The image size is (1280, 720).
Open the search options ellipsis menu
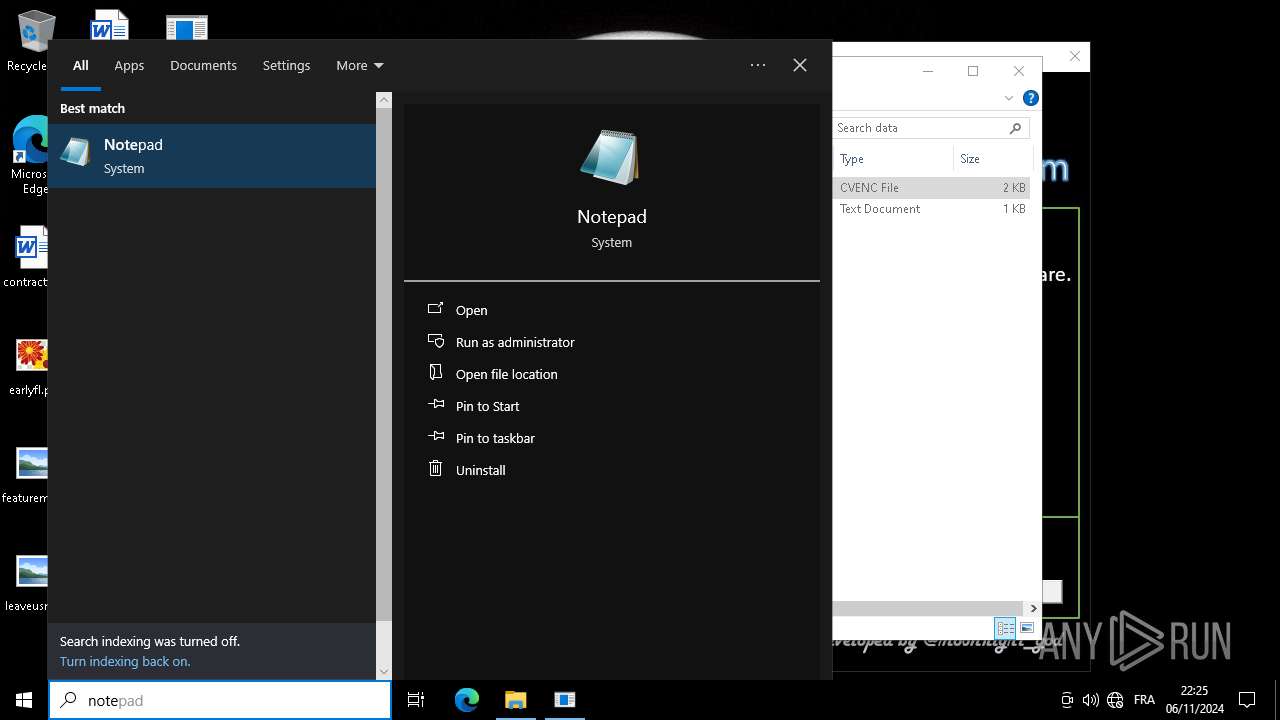coord(758,65)
